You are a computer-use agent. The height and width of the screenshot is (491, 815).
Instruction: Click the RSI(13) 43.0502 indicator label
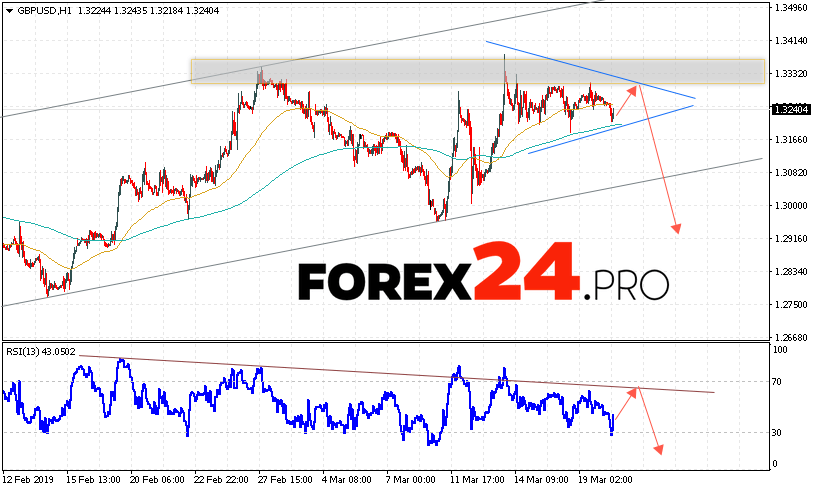[x=41, y=352]
